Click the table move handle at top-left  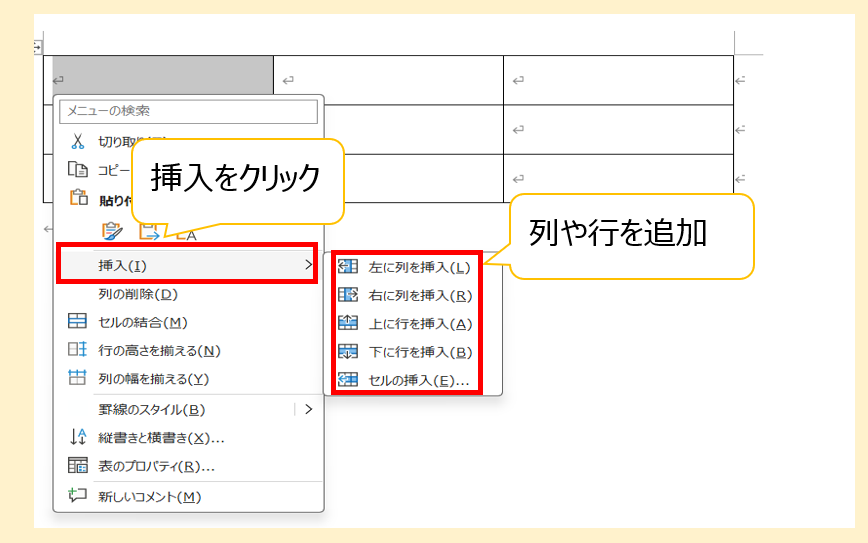click(x=38, y=46)
